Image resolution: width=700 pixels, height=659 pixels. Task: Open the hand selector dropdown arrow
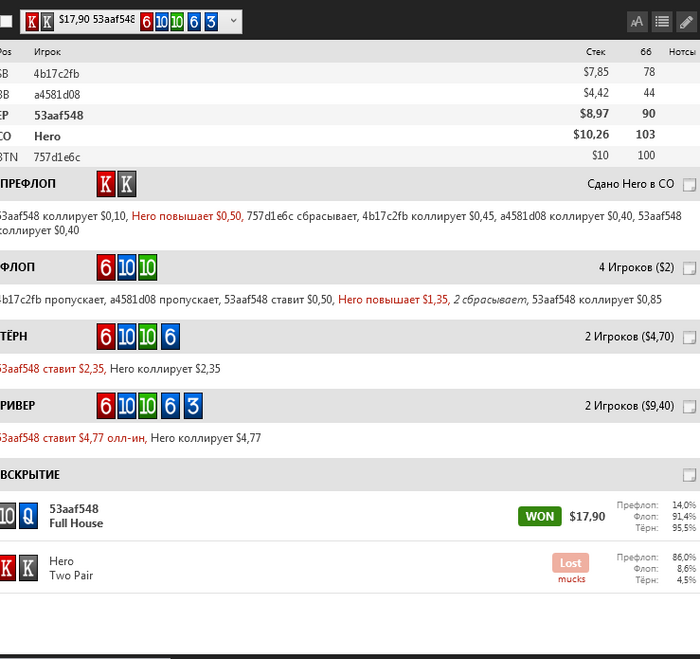pyautogui.click(x=233, y=21)
